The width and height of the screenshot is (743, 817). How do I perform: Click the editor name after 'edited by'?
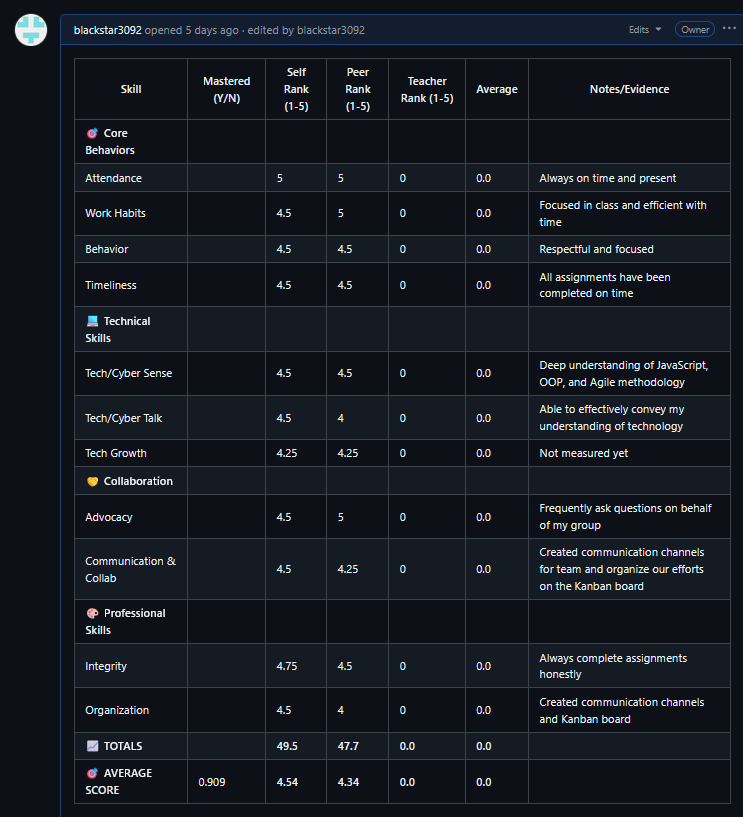(x=331, y=30)
